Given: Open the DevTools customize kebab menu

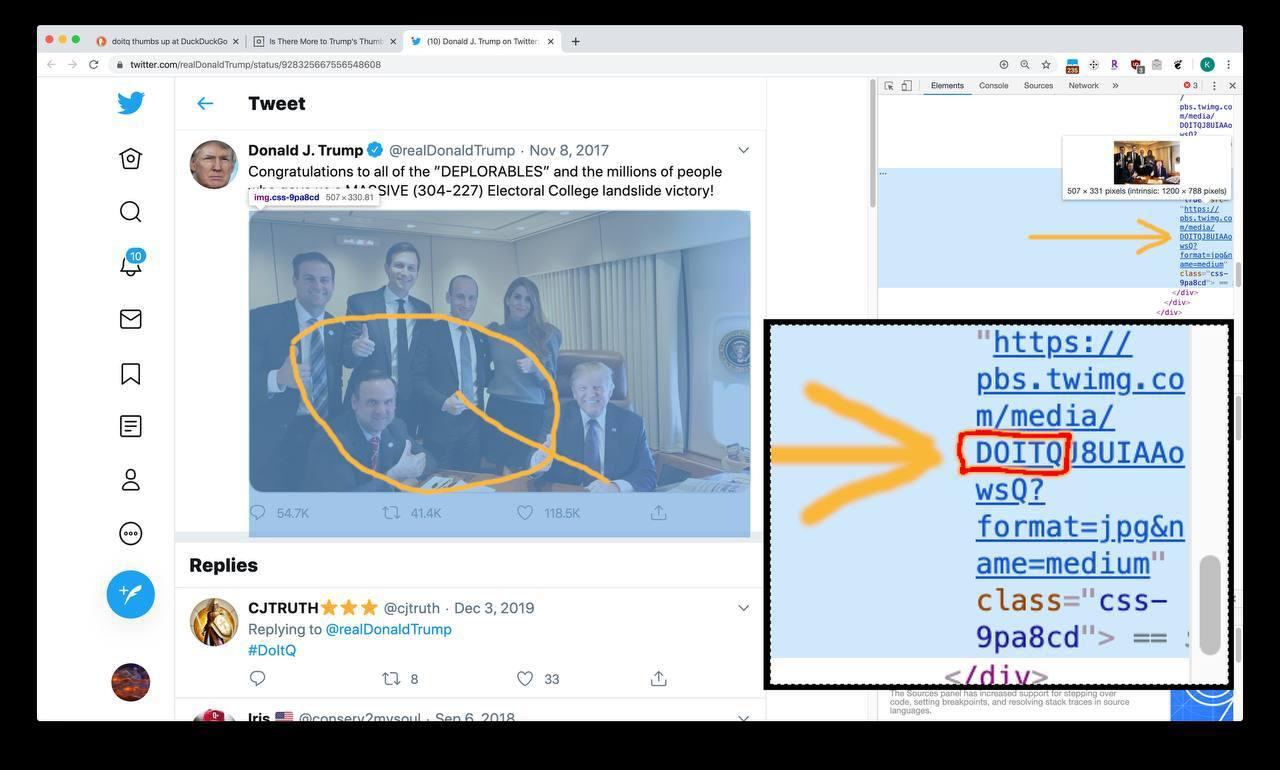Looking at the screenshot, I should pos(1215,86).
